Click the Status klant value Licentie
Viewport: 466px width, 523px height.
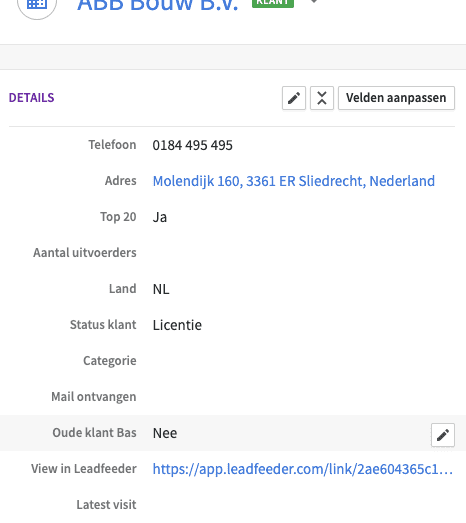(x=177, y=325)
